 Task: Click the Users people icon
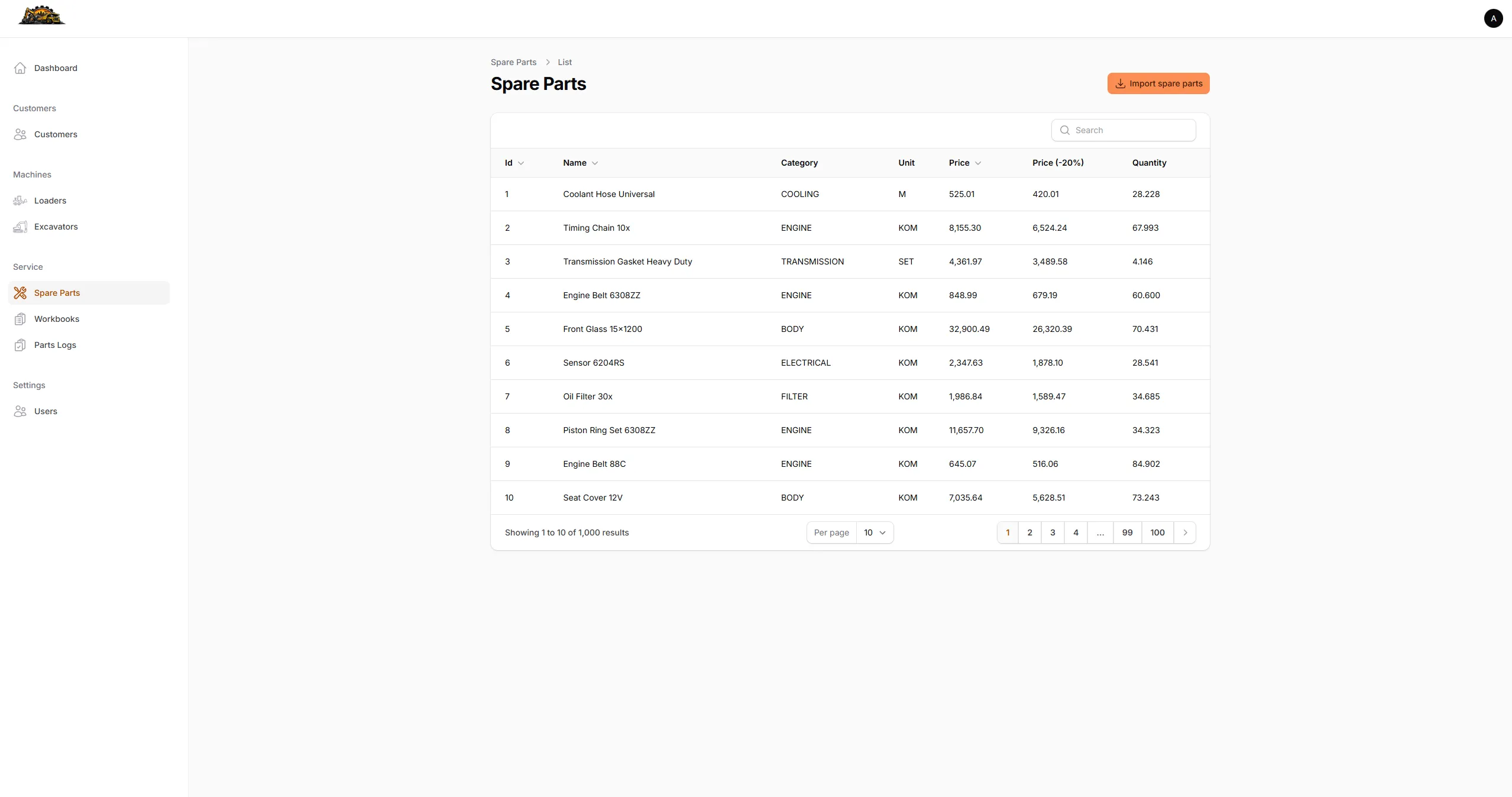coord(20,411)
